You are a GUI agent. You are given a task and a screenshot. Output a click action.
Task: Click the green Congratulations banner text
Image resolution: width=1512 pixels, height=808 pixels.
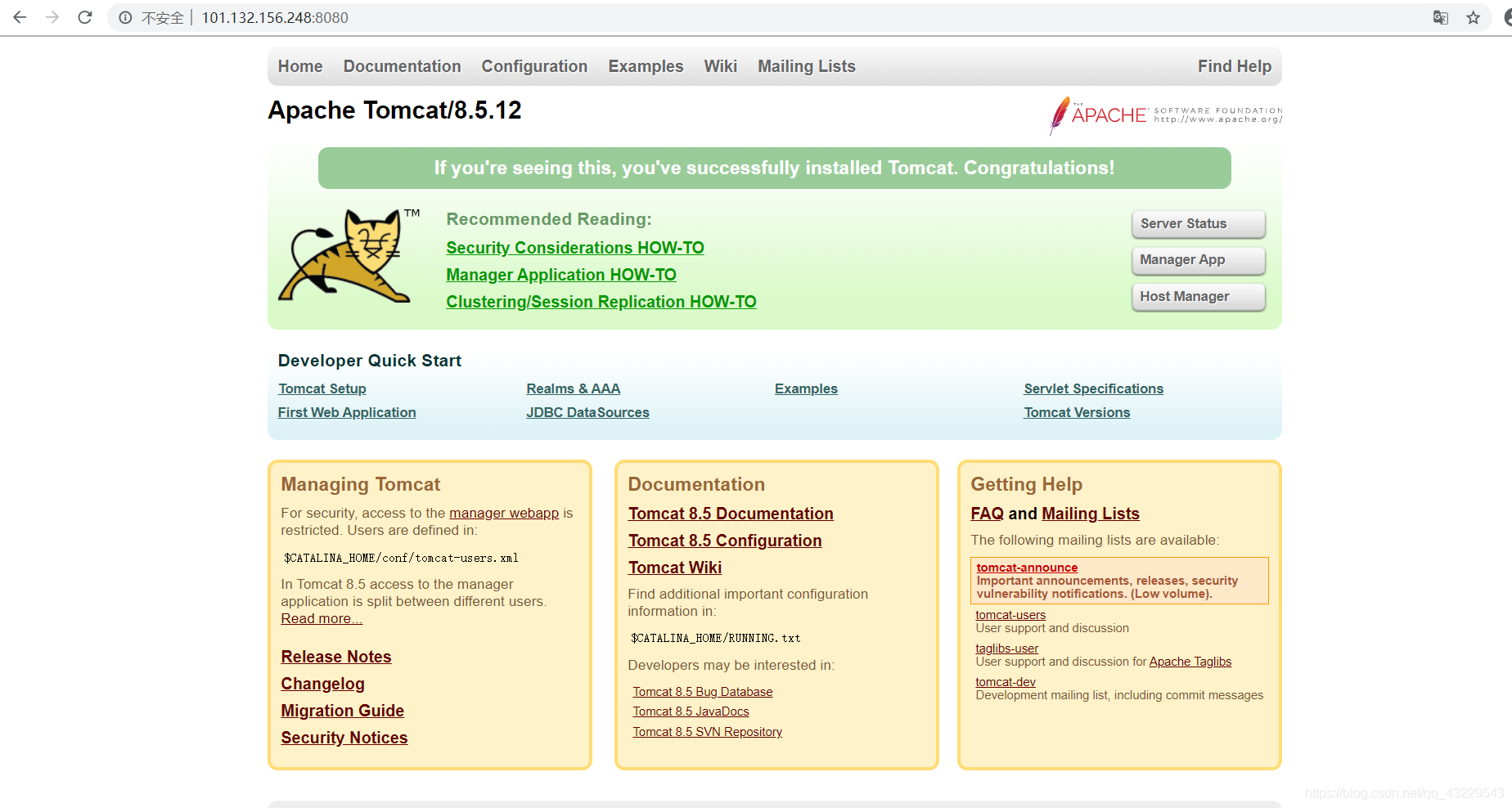(x=774, y=168)
